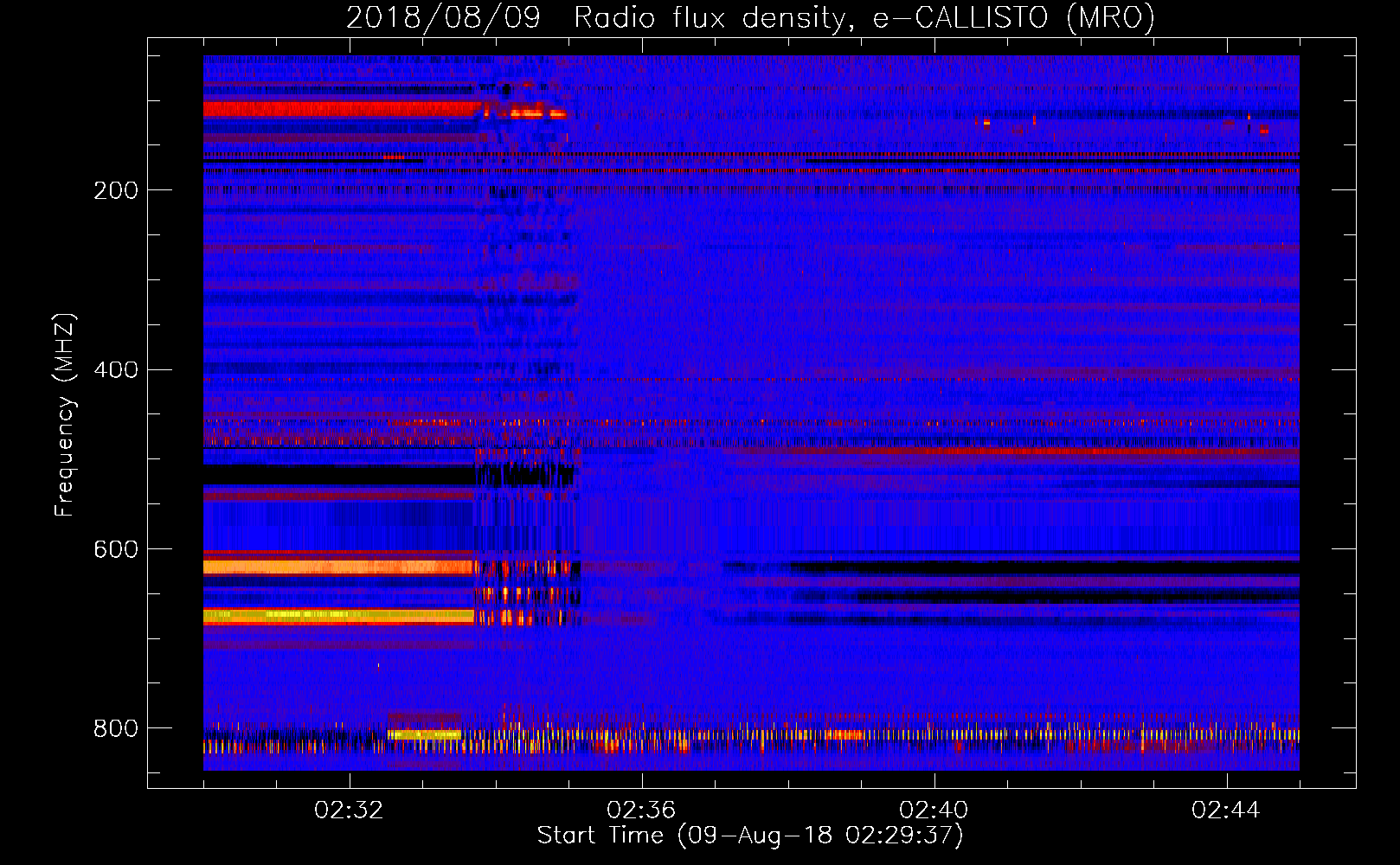
Task: Click the 'Frequency (MHZ)' axis label
Action: tap(65, 415)
